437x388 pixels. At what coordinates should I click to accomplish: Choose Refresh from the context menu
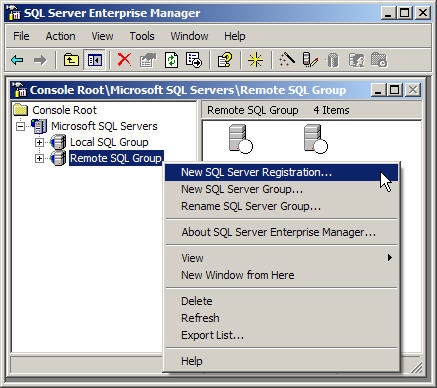282,318
